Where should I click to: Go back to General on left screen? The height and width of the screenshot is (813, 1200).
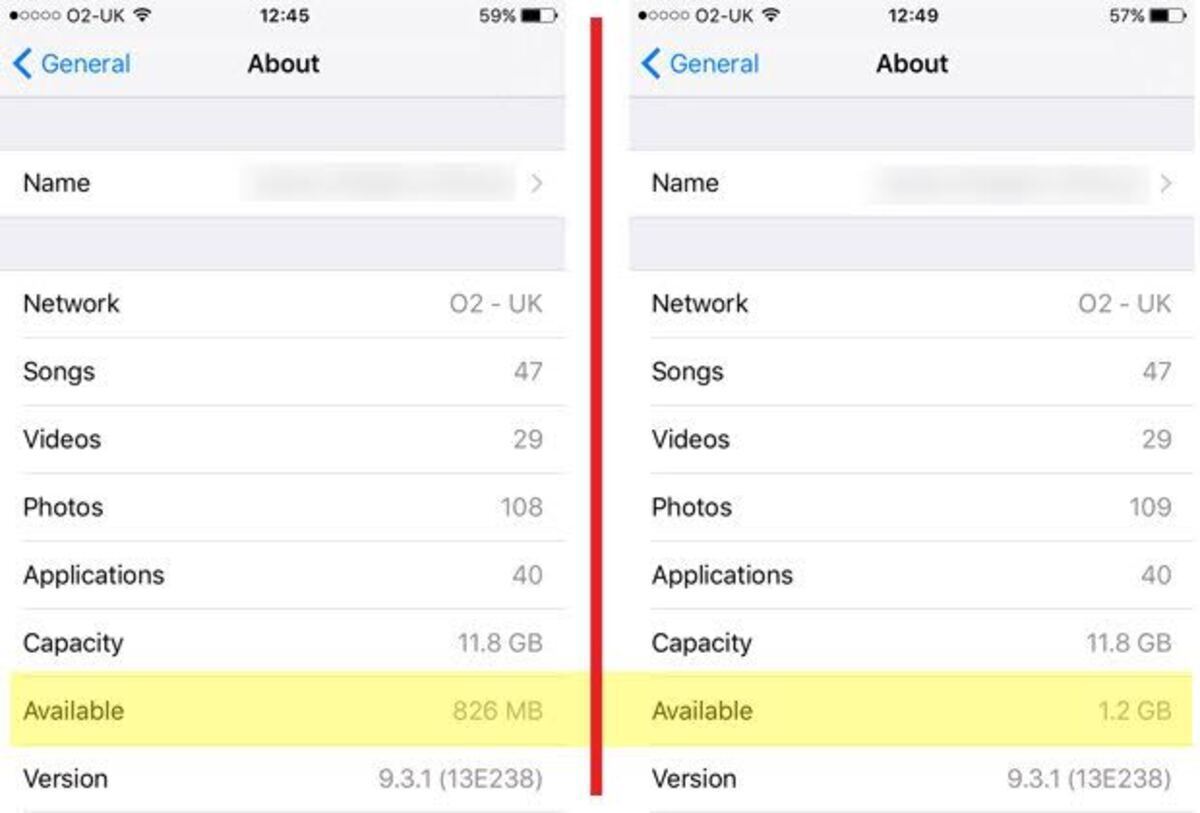tap(72, 64)
